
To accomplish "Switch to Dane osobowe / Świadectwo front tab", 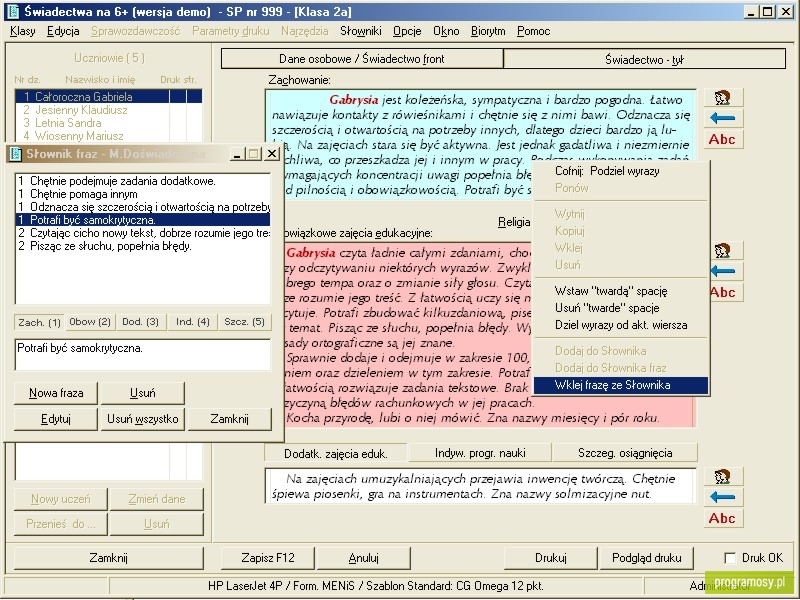I will pyautogui.click(x=362, y=59).
